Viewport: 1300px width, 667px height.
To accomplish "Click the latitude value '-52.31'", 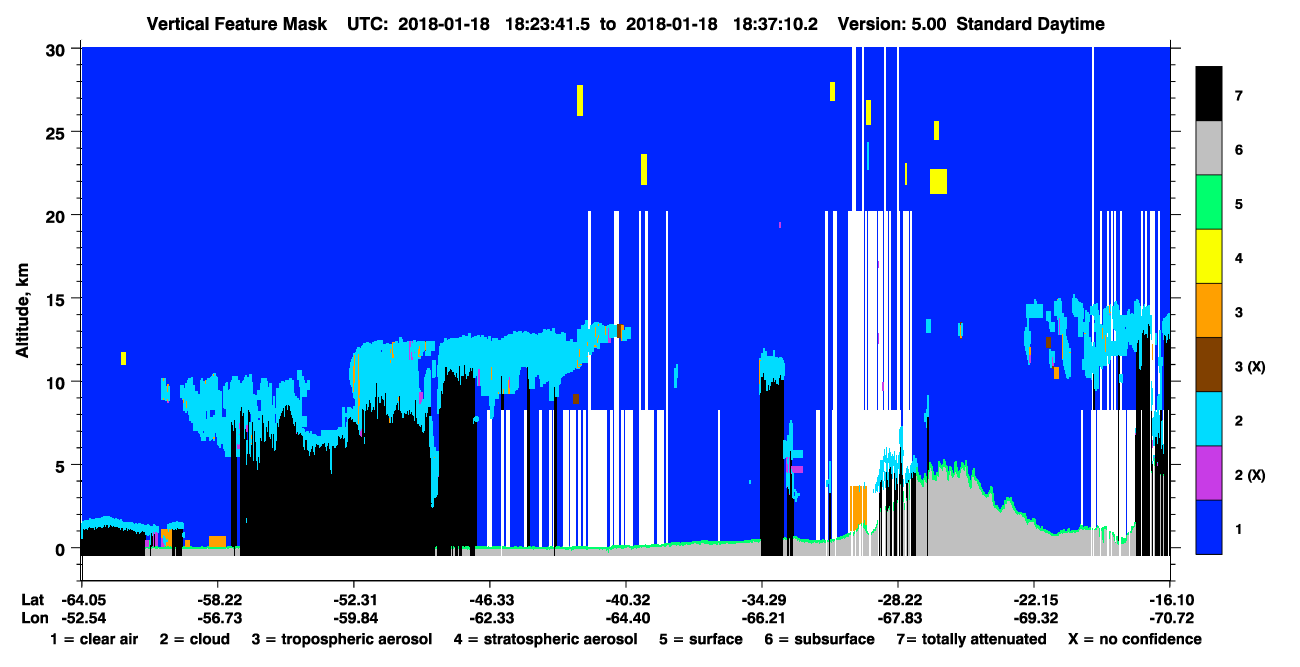I will [353, 600].
